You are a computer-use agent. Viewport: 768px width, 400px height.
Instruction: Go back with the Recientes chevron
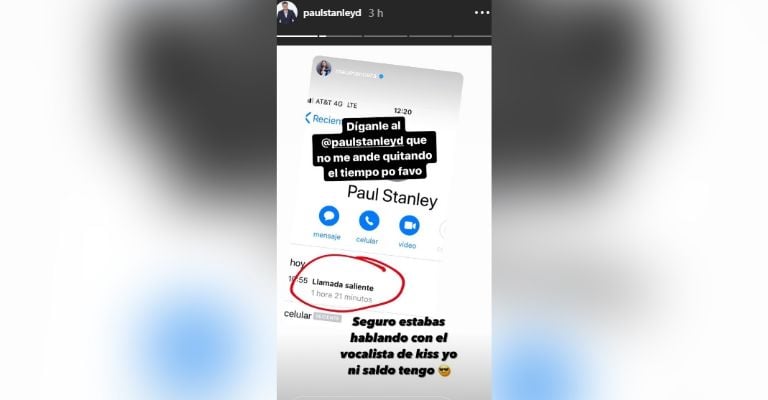[x=308, y=118]
